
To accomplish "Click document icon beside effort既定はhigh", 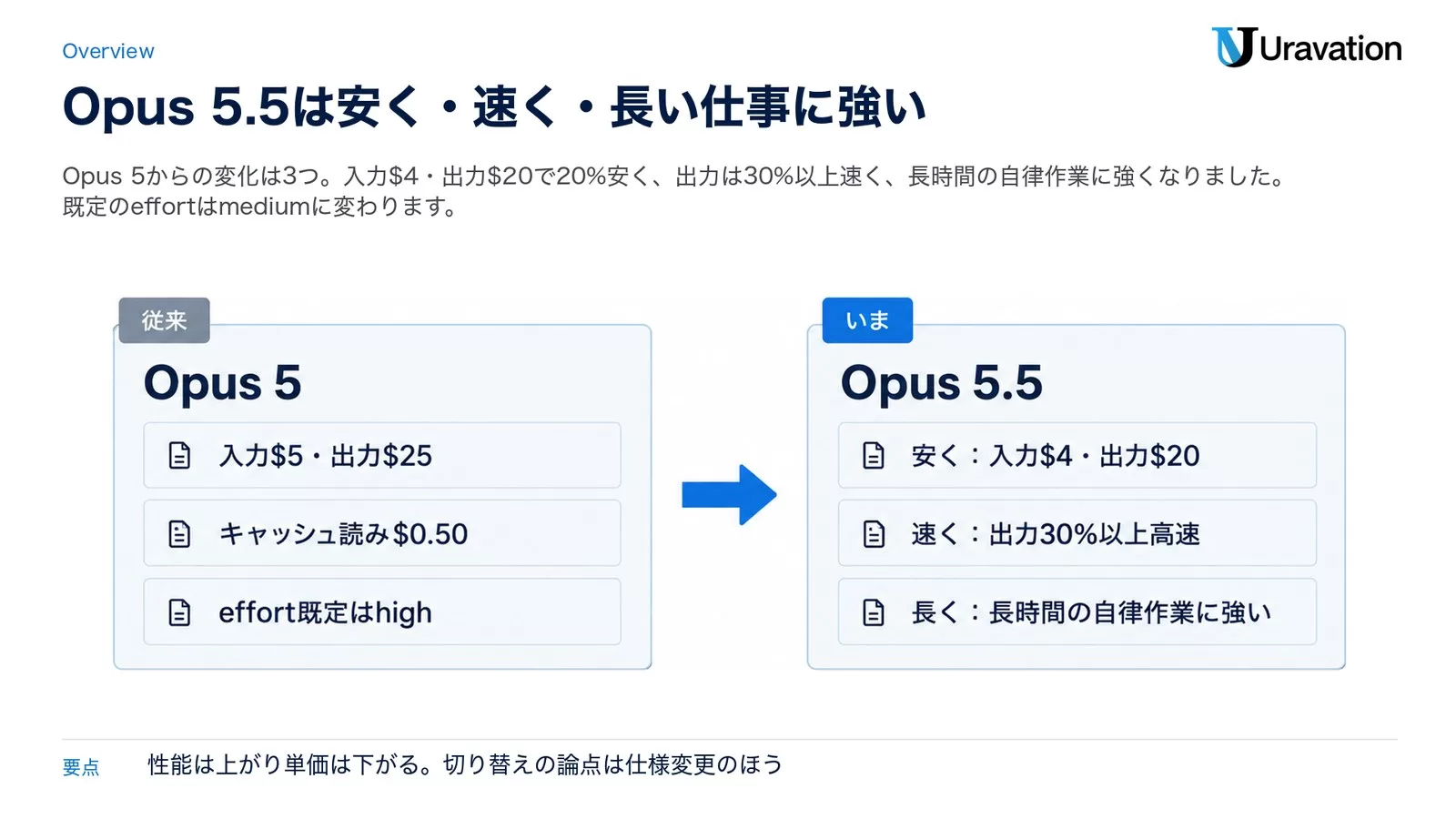I will [x=180, y=612].
